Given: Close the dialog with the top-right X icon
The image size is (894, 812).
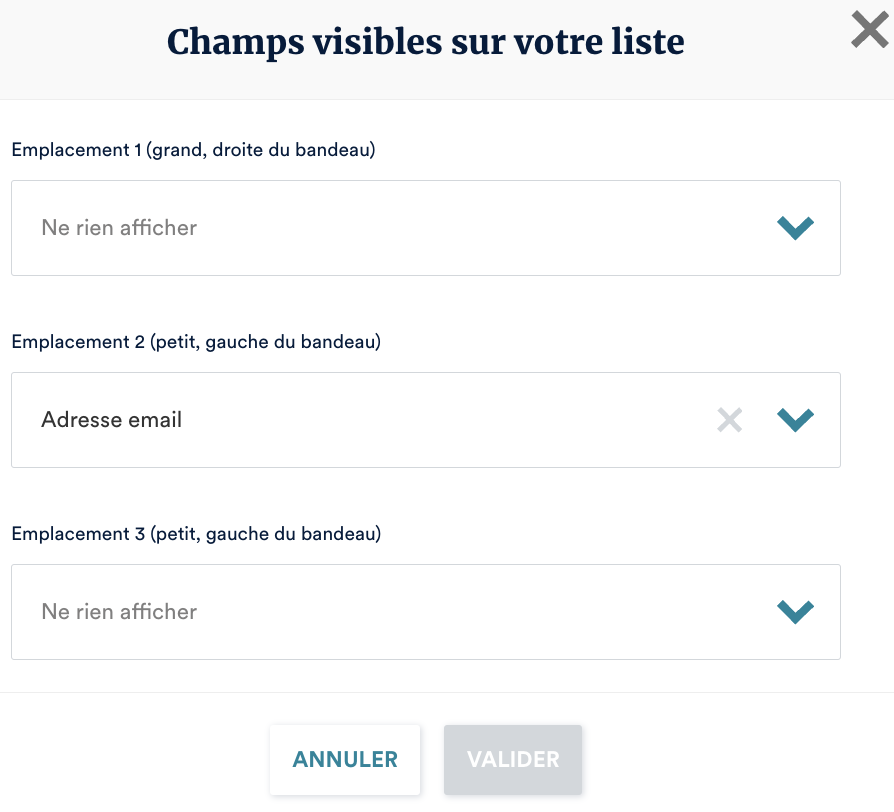Looking at the screenshot, I should (869, 30).
